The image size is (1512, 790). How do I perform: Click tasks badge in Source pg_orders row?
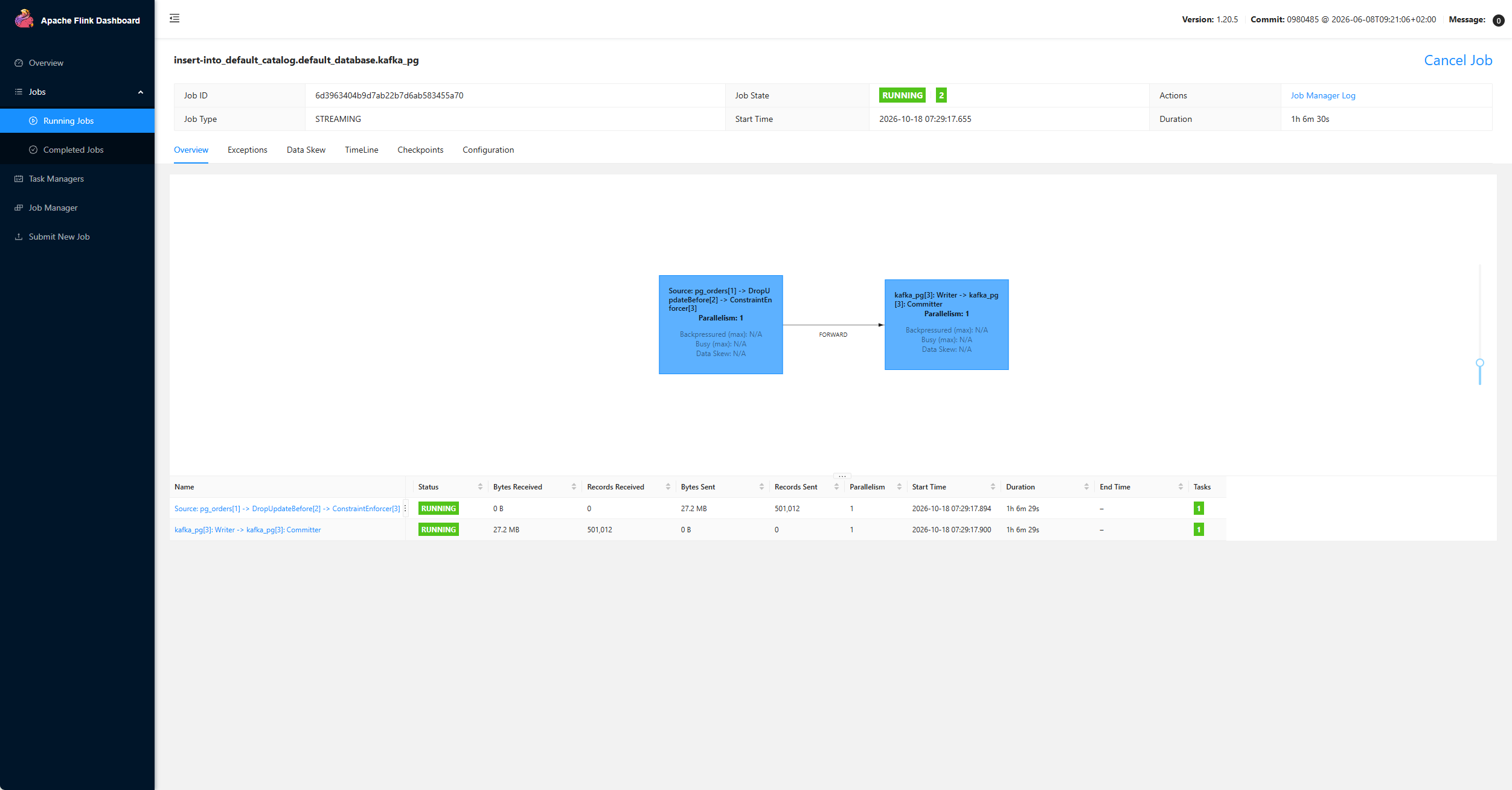[x=1199, y=509]
